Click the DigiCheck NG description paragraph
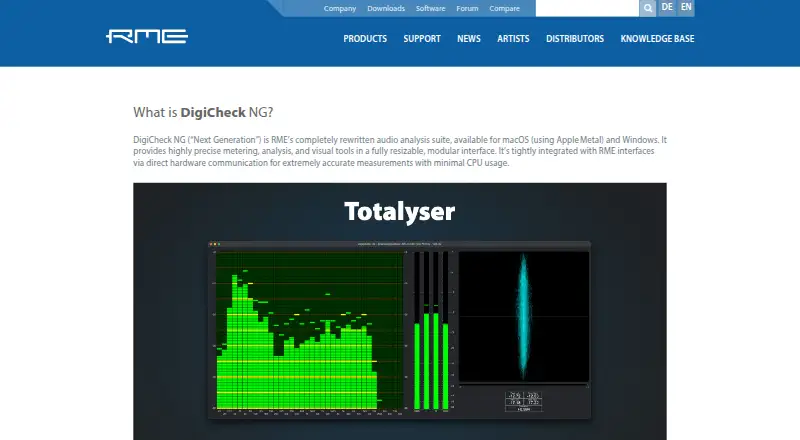This screenshot has width=800, height=440. (400, 151)
